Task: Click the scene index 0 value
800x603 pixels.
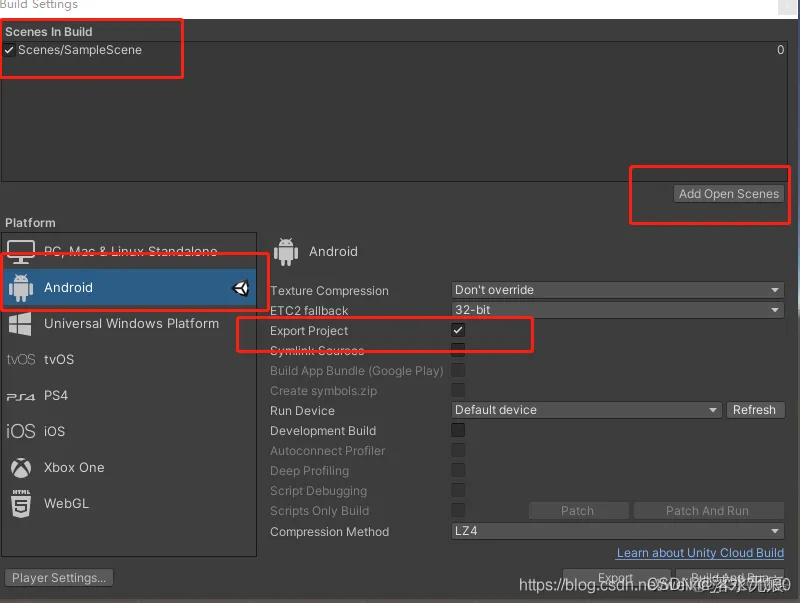Action: click(x=780, y=50)
